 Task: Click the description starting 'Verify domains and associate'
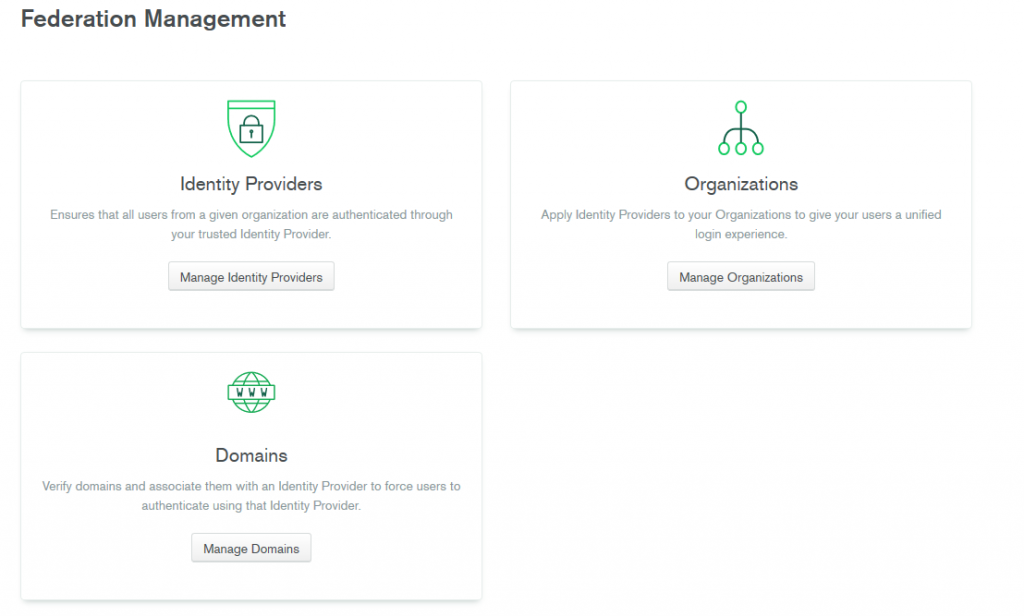251,496
